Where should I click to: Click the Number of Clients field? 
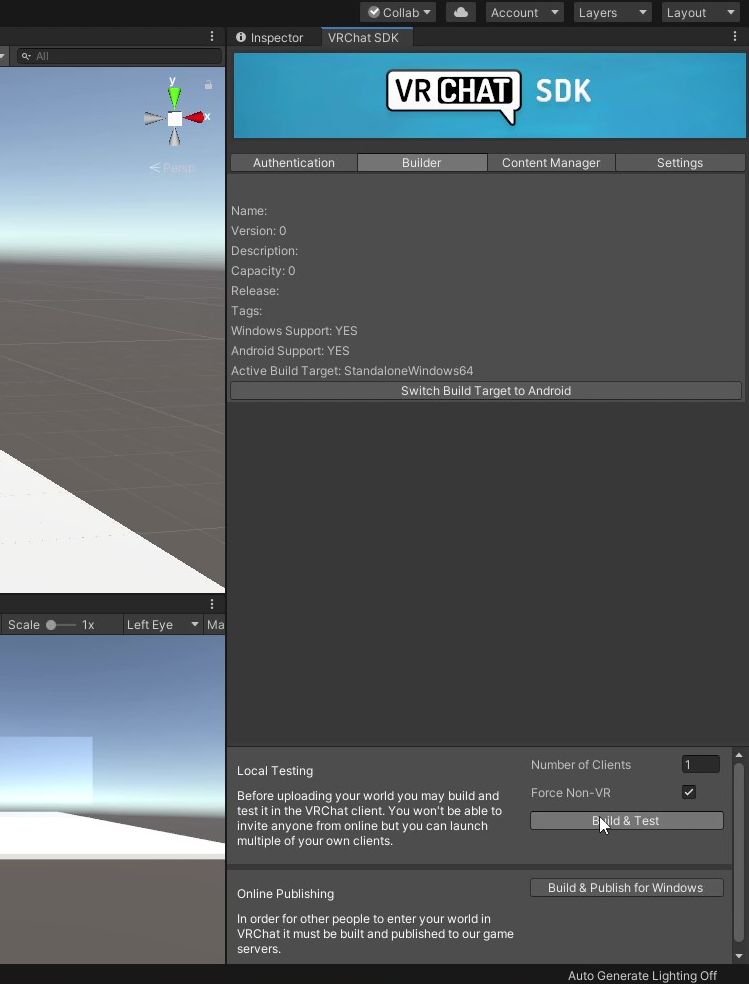click(700, 764)
